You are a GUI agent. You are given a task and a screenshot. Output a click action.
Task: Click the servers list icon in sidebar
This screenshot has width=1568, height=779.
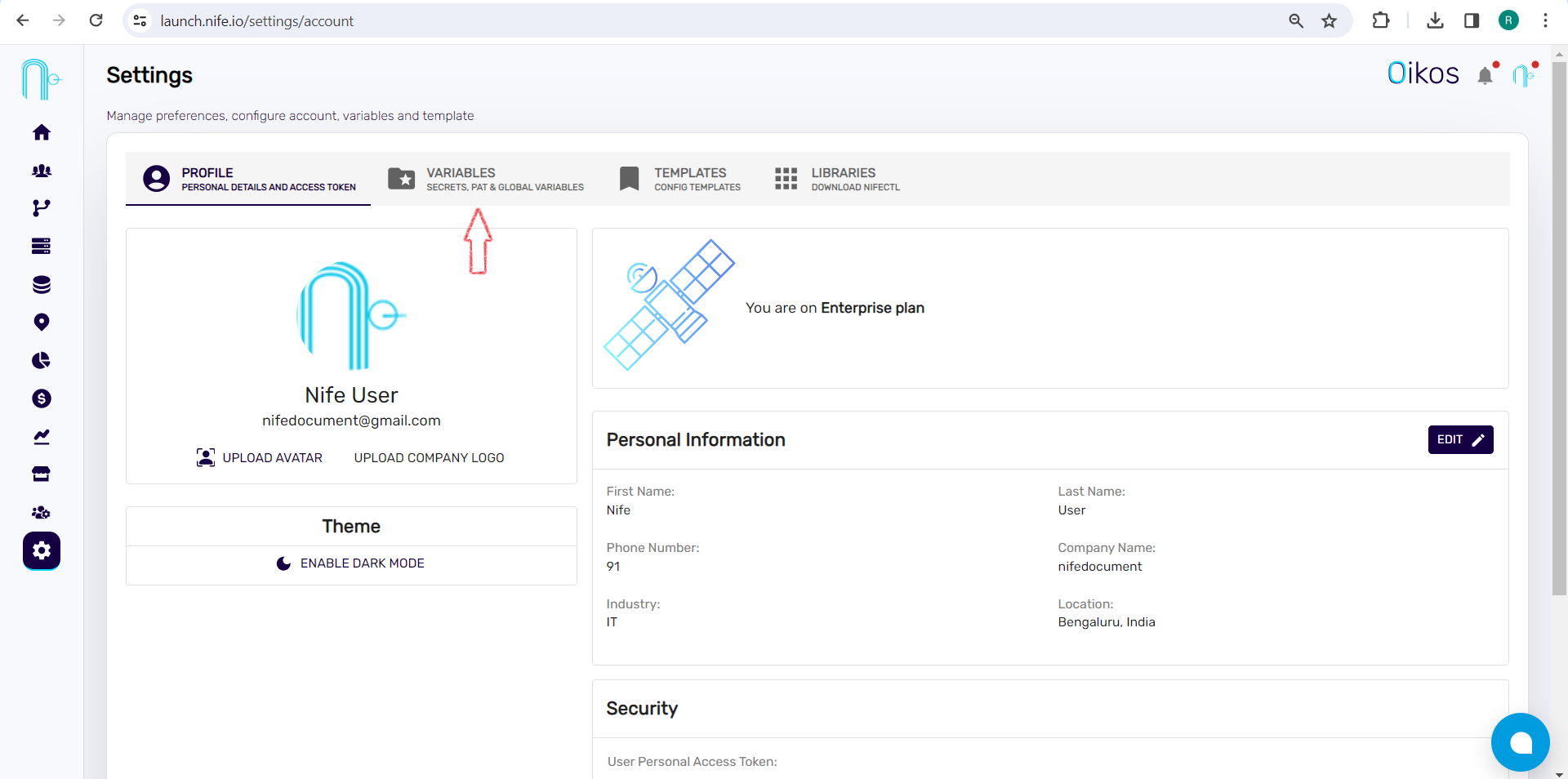click(x=41, y=246)
